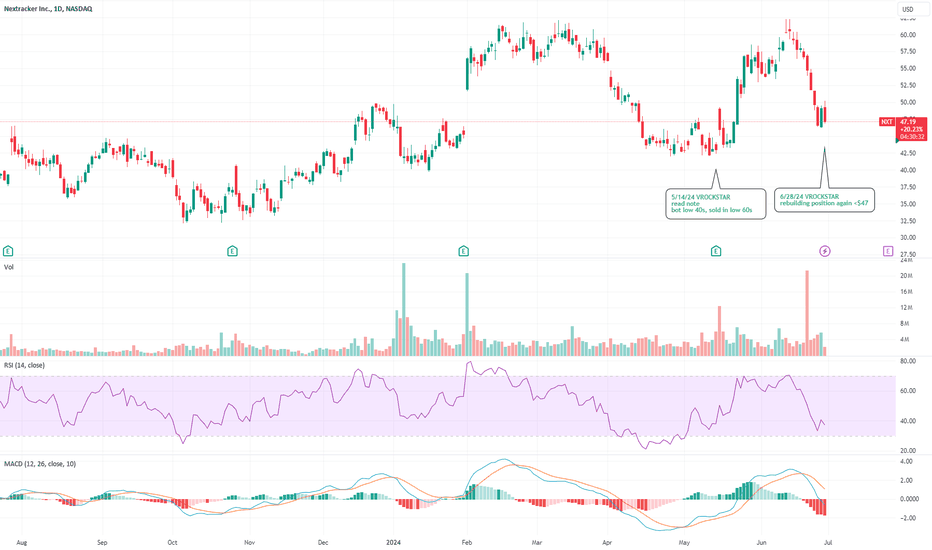Click the 20M volume scale value
The image size is (932, 550).
click(x=906, y=276)
